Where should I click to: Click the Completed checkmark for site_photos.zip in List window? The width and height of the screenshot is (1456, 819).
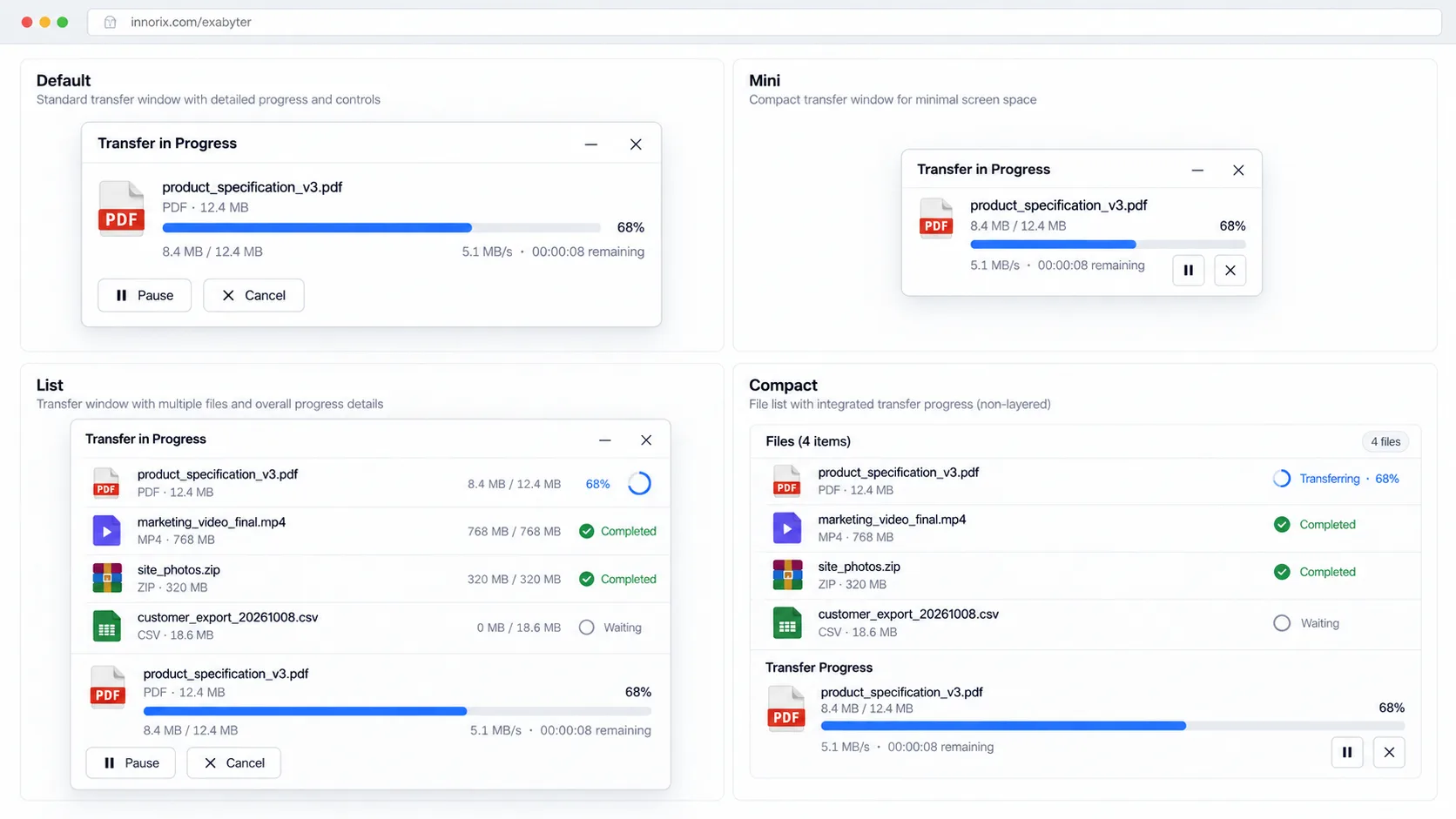click(x=587, y=579)
